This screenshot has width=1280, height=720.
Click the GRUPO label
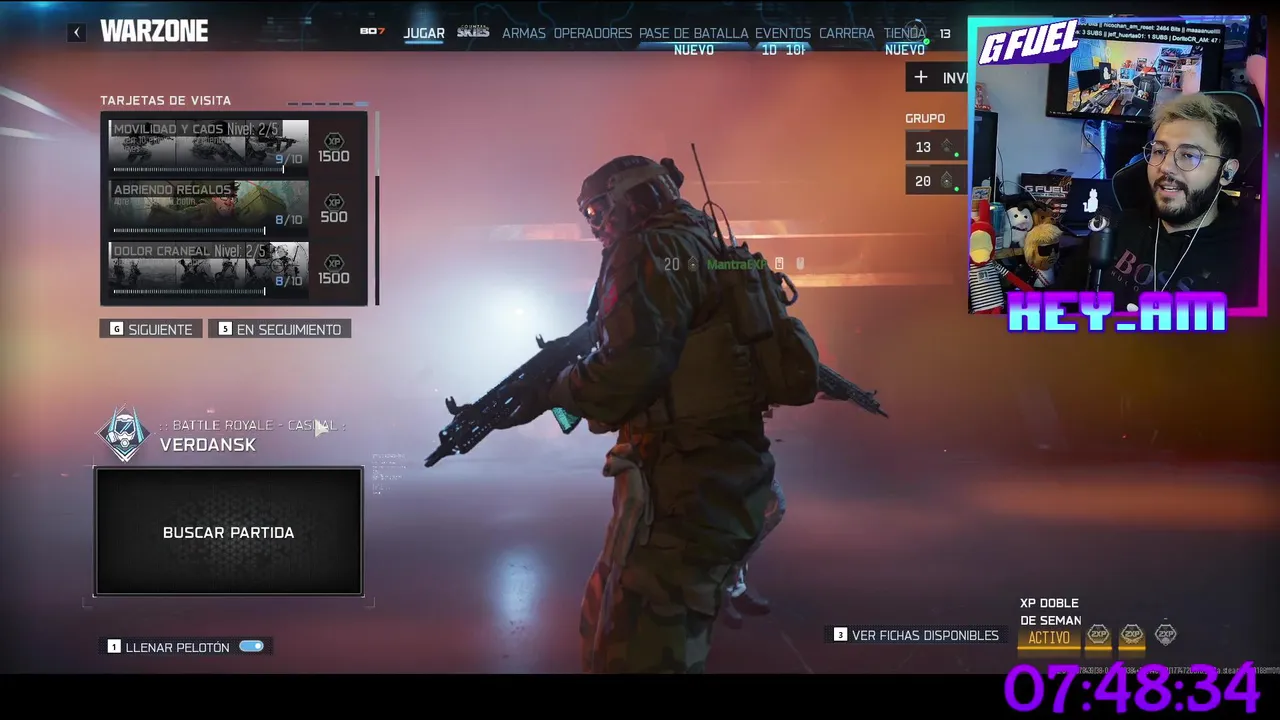click(925, 118)
